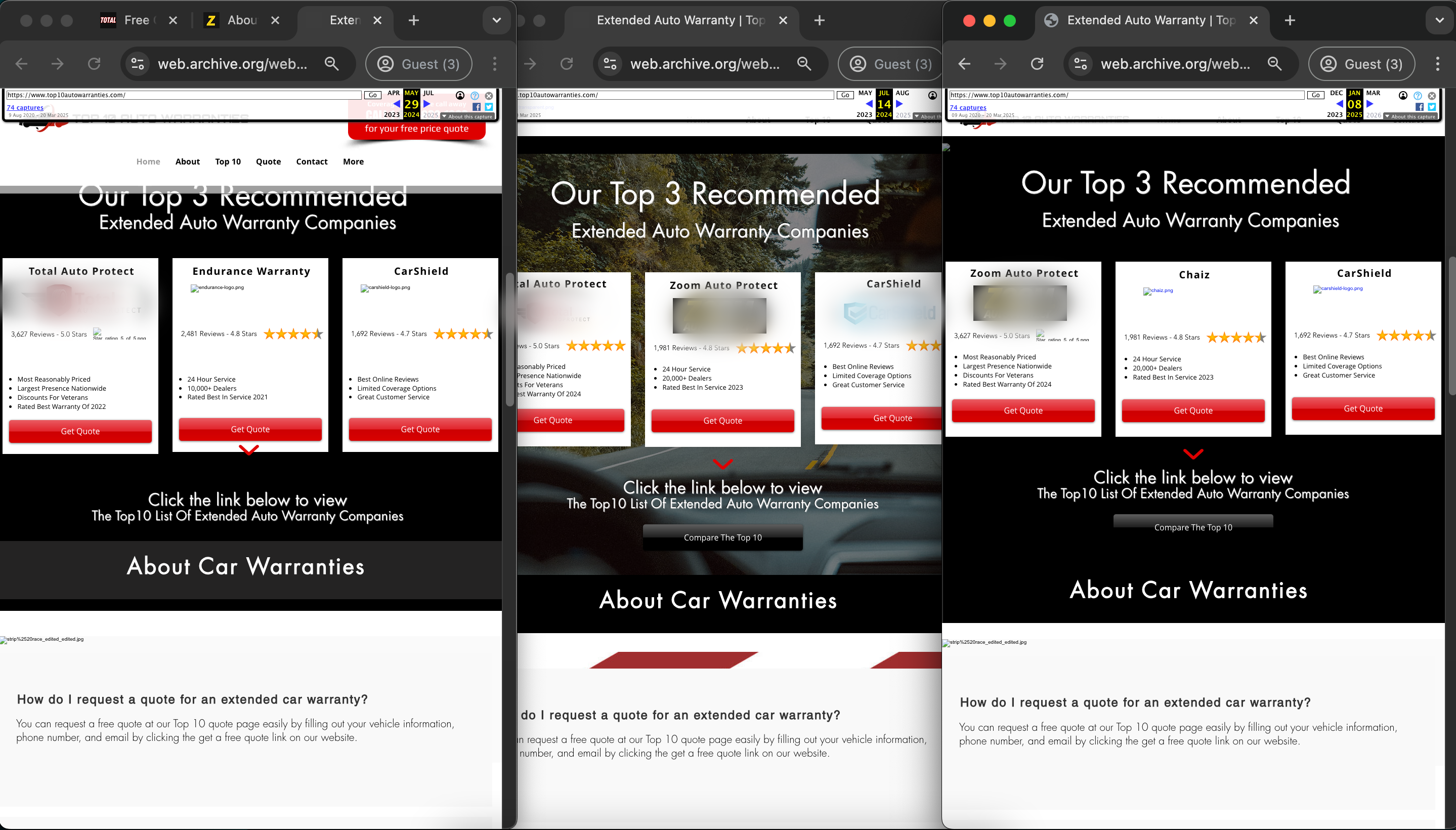Close the 'Exten' tab in the left window
1456x830 pixels.
coord(377,21)
